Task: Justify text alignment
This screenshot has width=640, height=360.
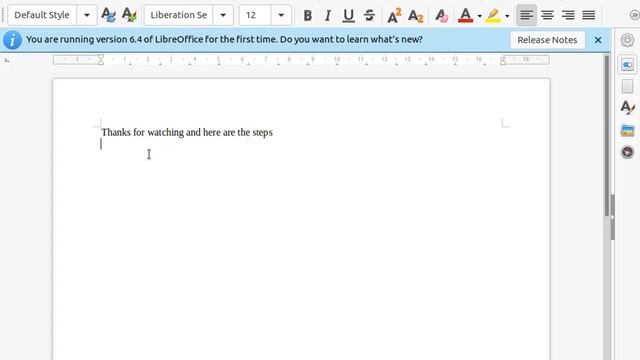Action: click(x=589, y=16)
